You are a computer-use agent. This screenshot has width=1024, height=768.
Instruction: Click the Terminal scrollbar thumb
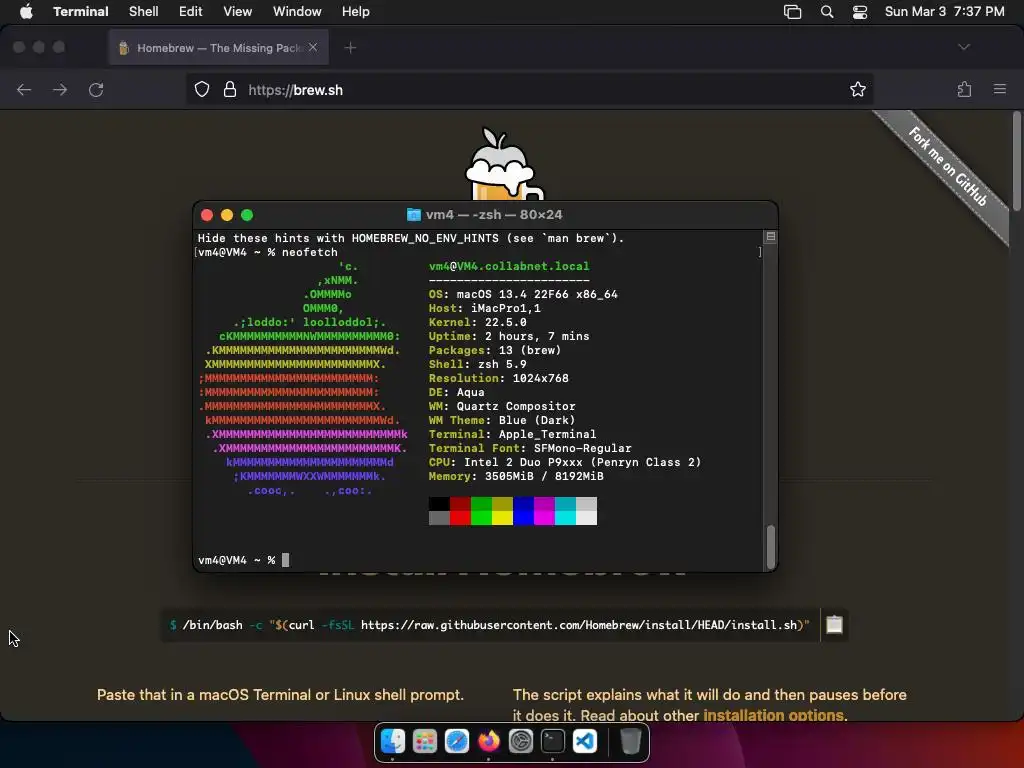tap(771, 547)
